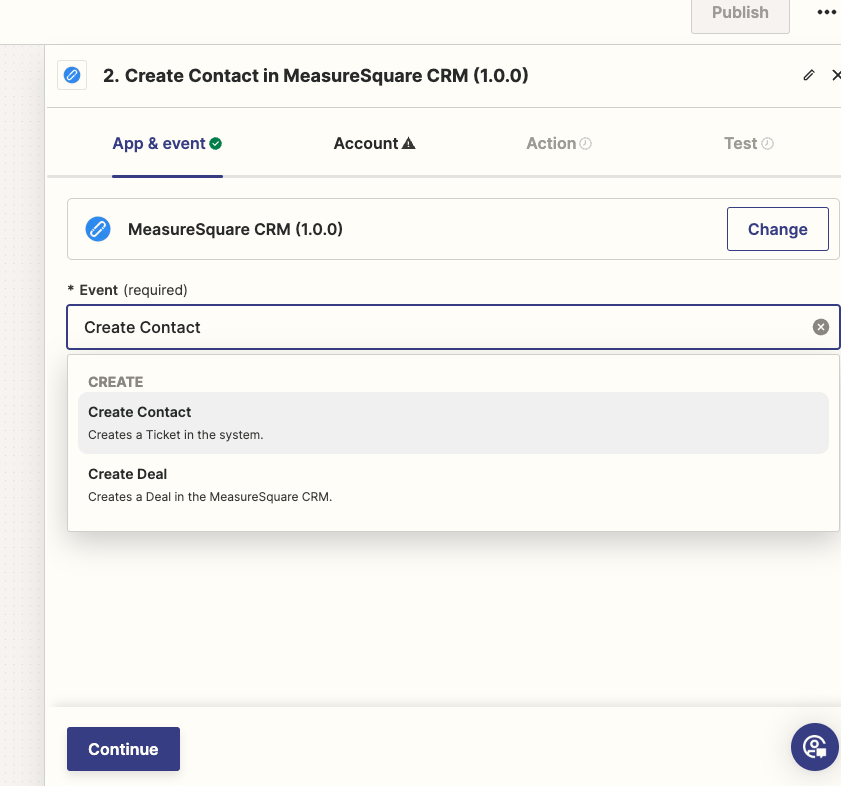Click the pencil icon to rename step
The width and height of the screenshot is (841, 786).
(809, 75)
